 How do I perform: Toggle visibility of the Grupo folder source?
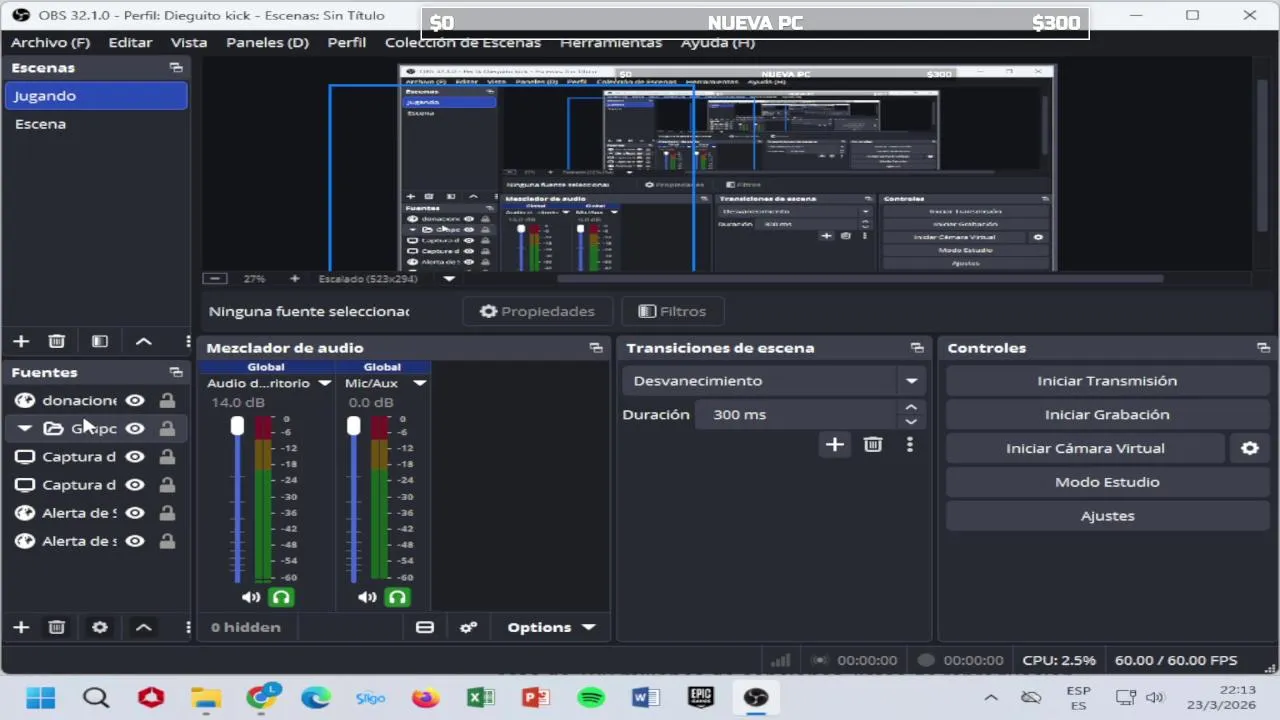[134, 428]
